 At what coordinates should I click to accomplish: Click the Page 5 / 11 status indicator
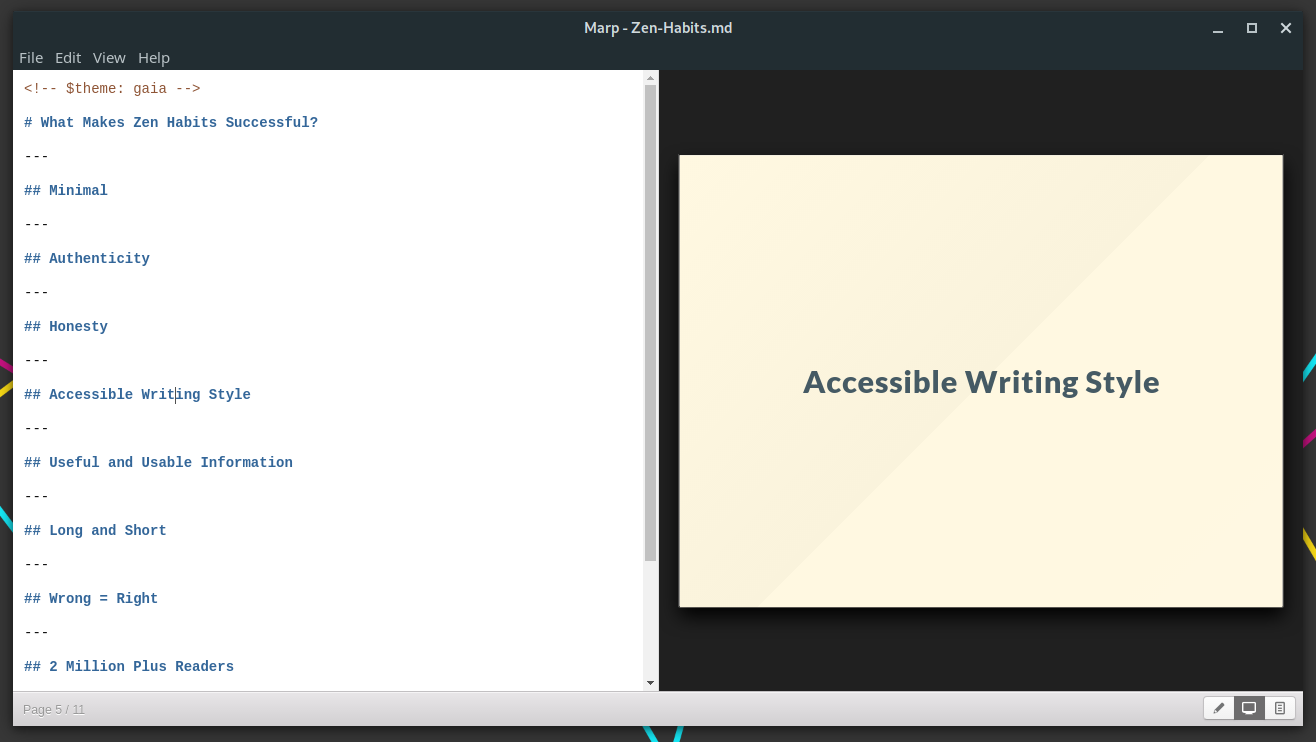54,710
